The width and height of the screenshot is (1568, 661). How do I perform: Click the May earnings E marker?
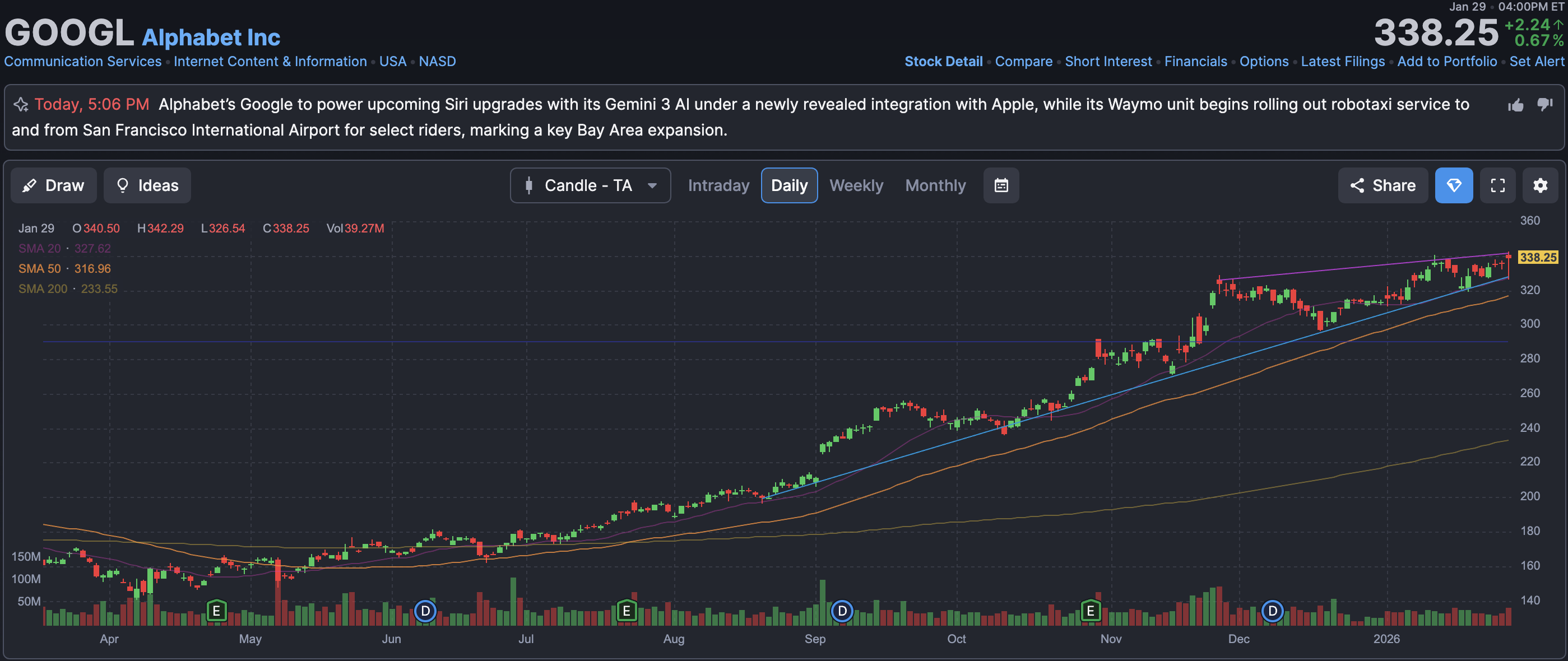[x=216, y=611]
